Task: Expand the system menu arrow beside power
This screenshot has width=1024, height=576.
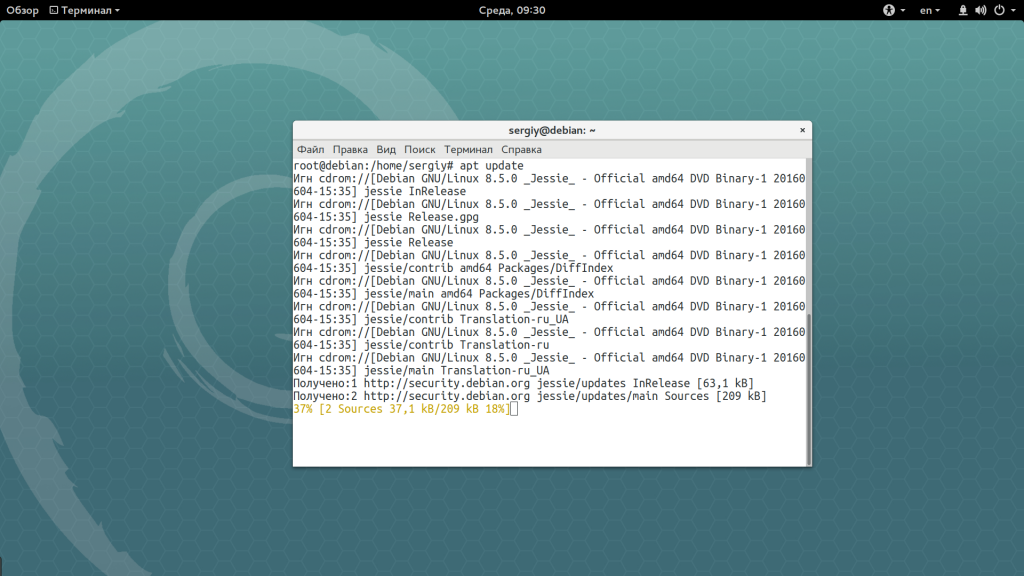Action: click(x=1011, y=10)
